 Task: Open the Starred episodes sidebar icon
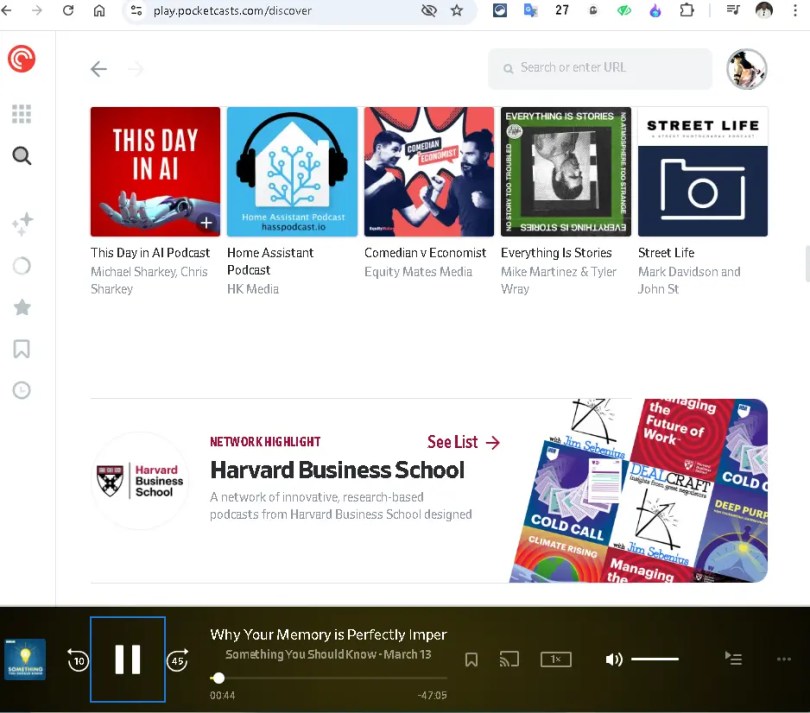[22, 307]
